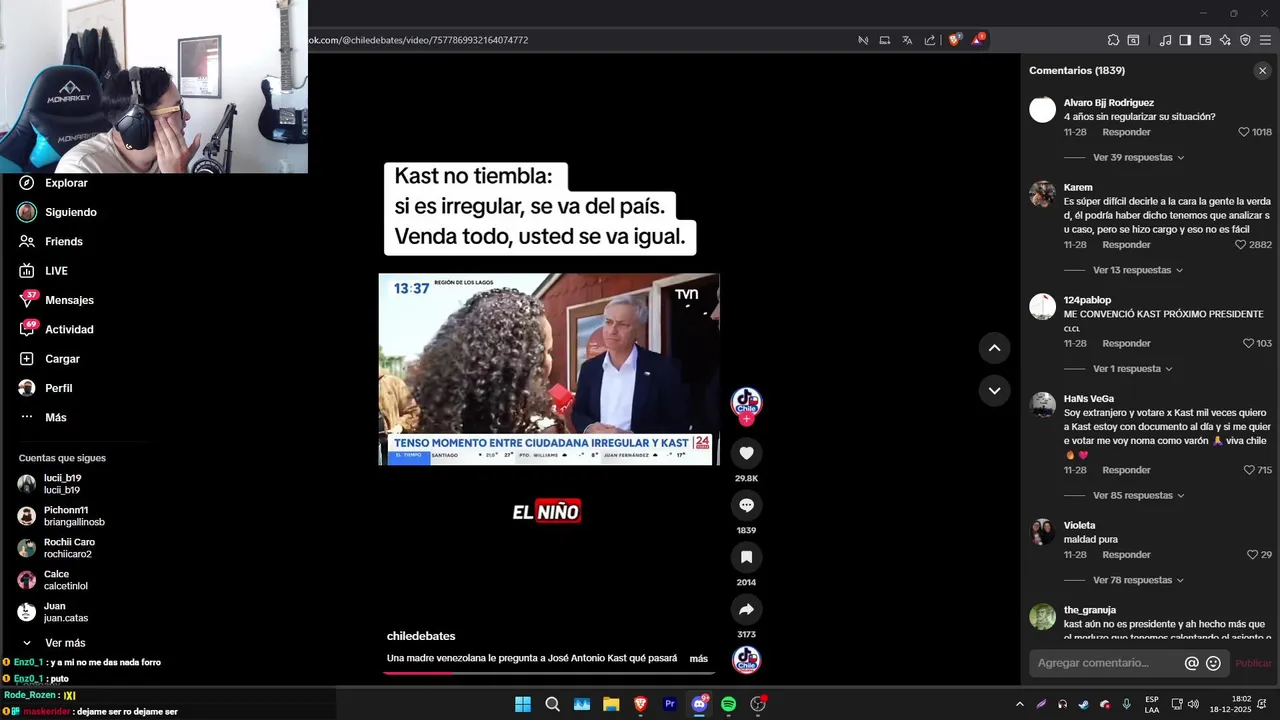Open Leo AI sparkle icon
Screen dimensions: 1280x720
[x=1225, y=40]
